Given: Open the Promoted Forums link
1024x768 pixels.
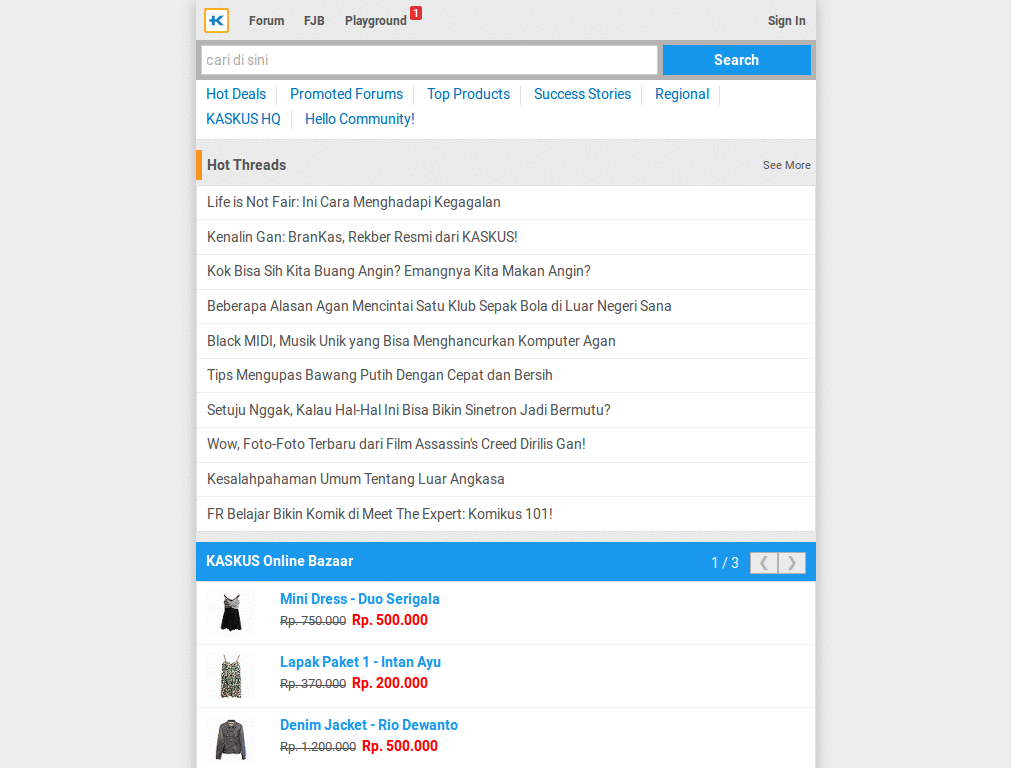Looking at the screenshot, I should (x=346, y=94).
